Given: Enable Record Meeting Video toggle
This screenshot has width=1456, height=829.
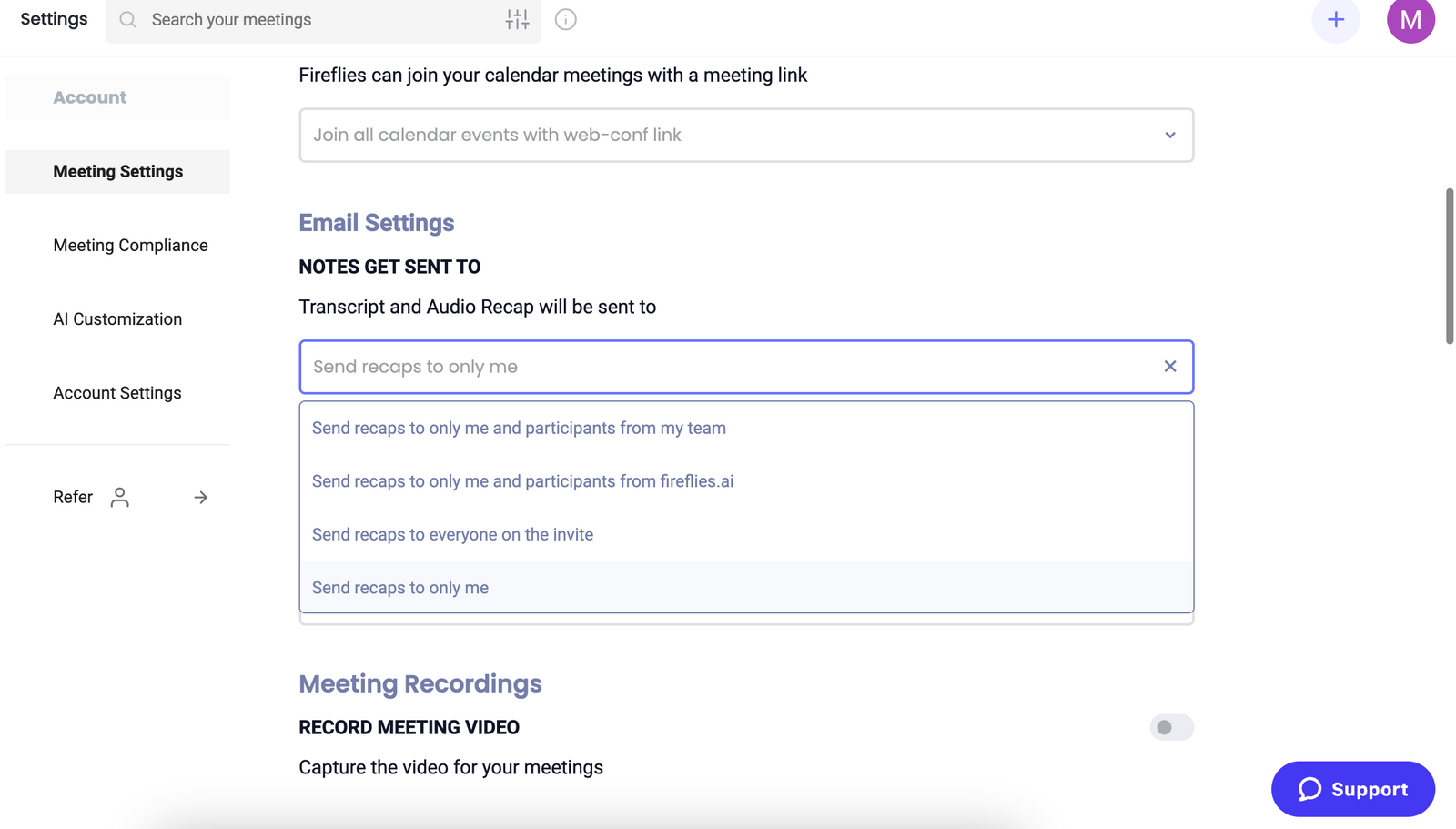Looking at the screenshot, I should pyautogui.click(x=1171, y=727).
